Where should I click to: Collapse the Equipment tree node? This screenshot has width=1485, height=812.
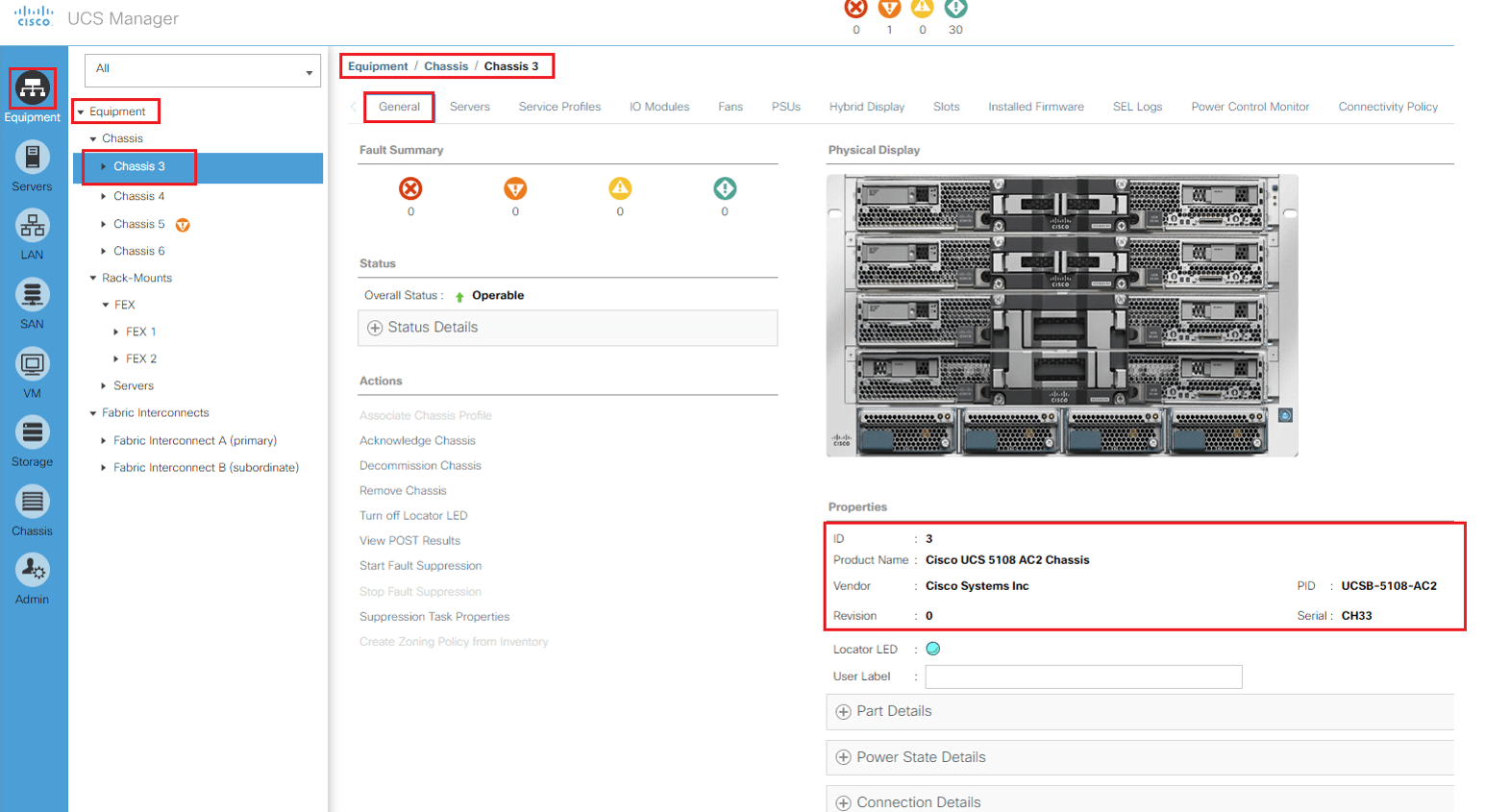pos(81,112)
